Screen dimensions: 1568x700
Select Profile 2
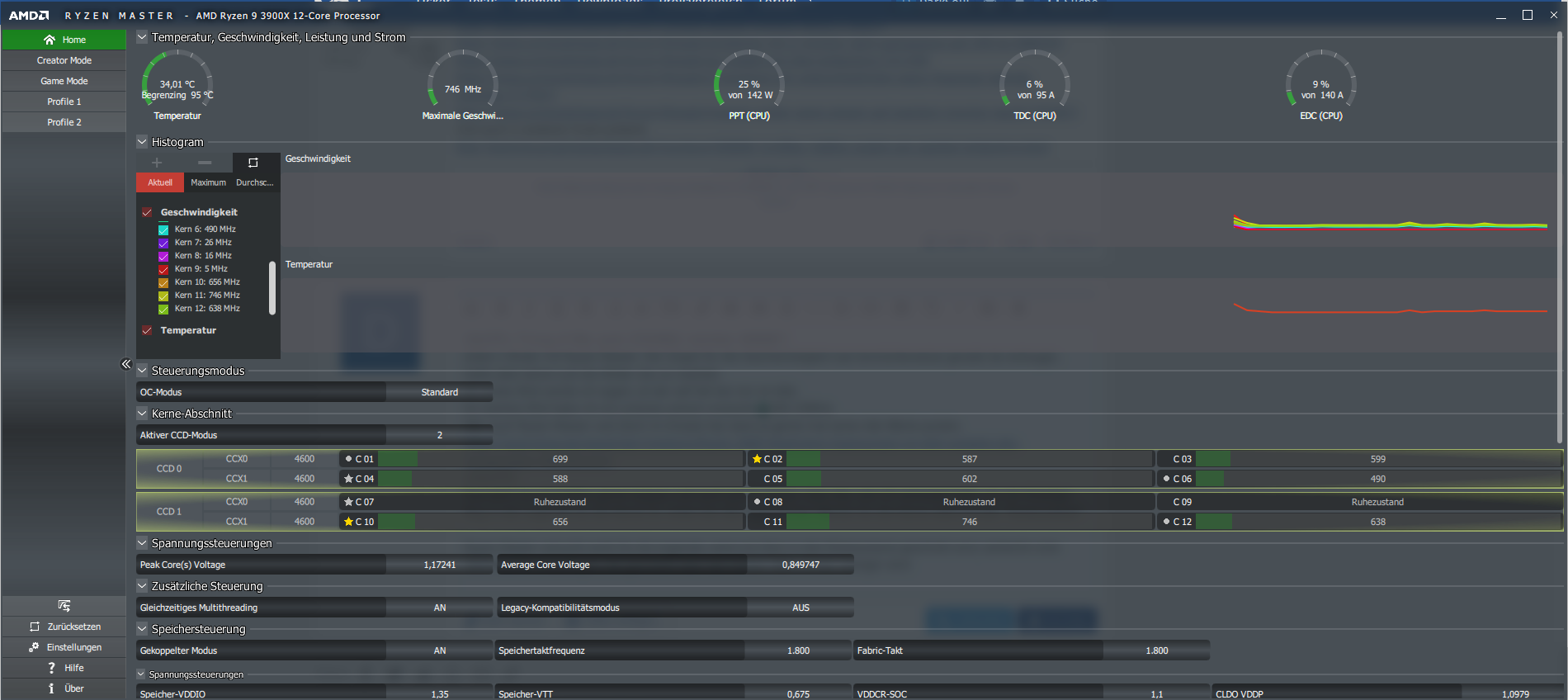[x=64, y=122]
